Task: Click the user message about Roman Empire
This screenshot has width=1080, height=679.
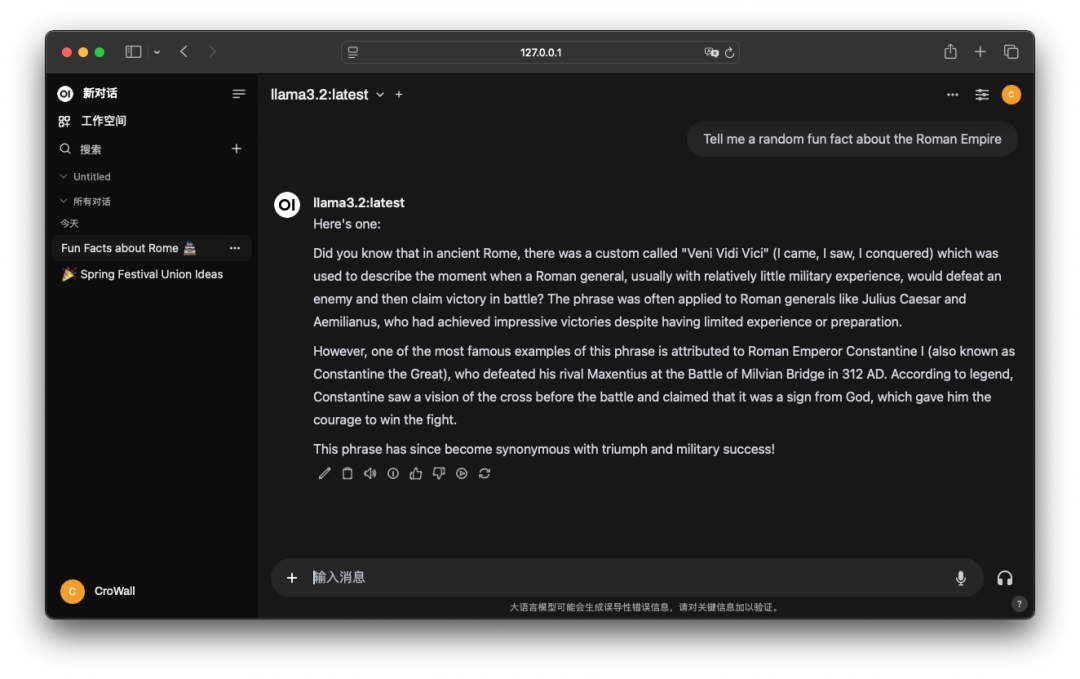Action: pyautogui.click(x=852, y=139)
